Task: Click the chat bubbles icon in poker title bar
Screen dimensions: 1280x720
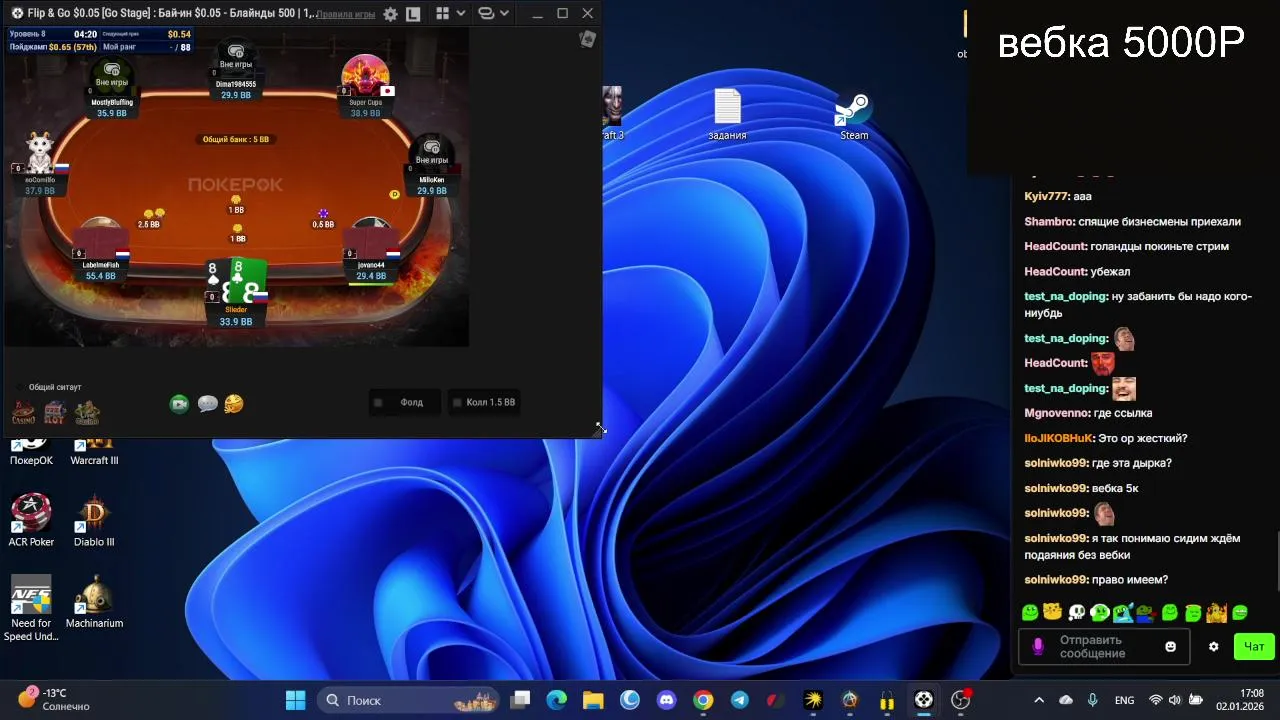Action: [485, 14]
